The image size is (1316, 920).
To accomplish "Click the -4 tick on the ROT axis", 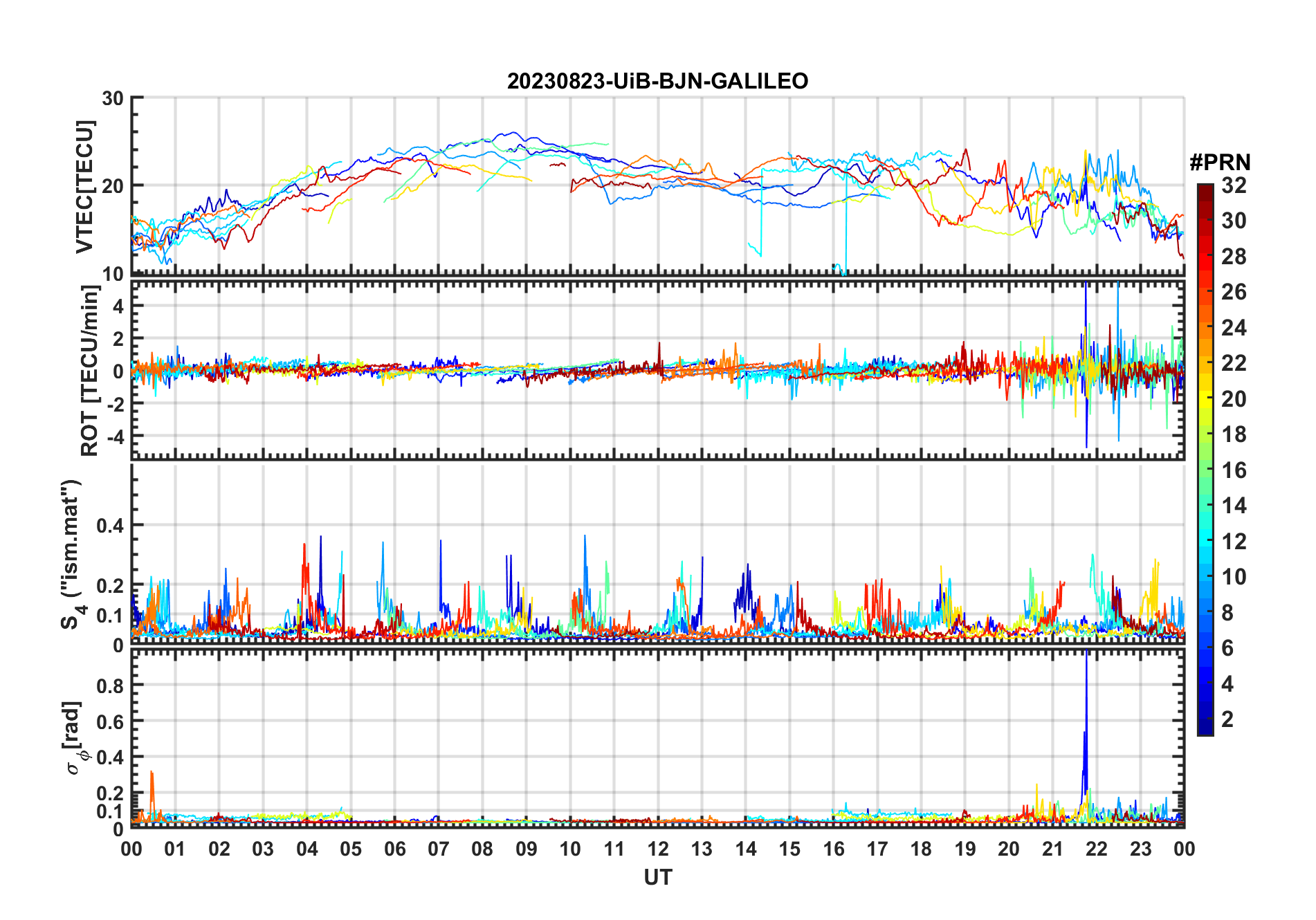I will (x=116, y=436).
